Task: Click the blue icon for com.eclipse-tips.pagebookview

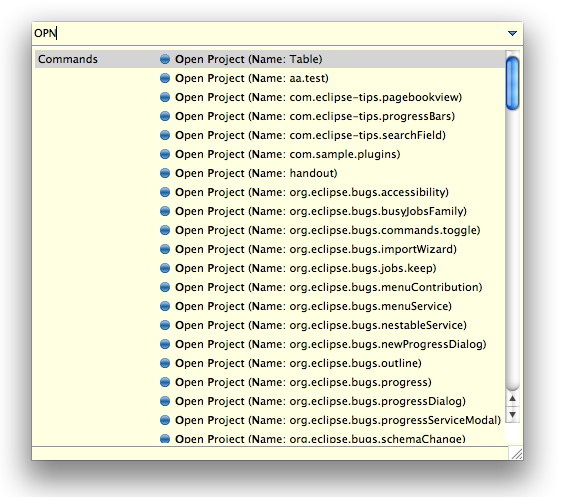Action: pos(165,97)
